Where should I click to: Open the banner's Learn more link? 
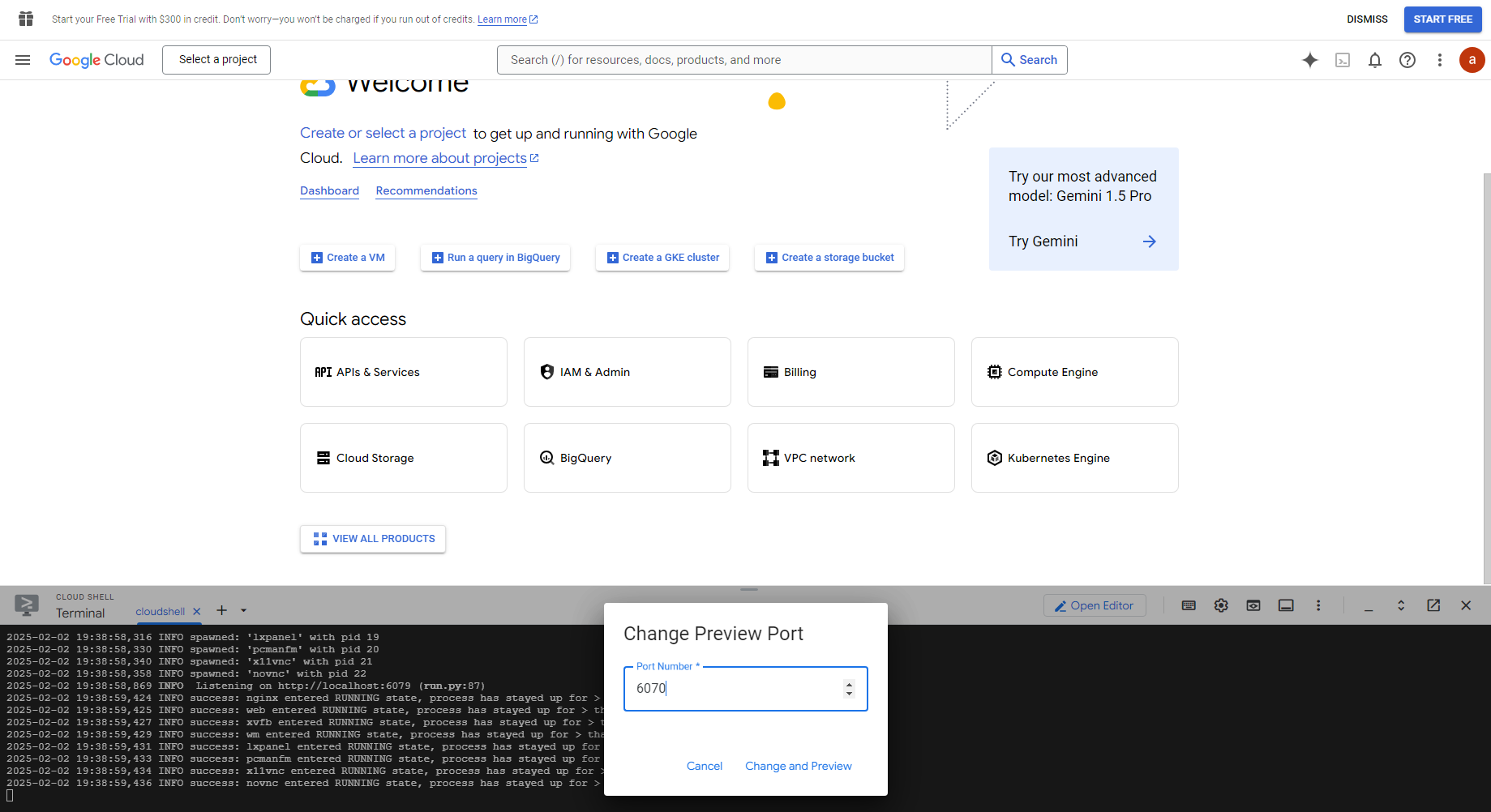point(508,19)
